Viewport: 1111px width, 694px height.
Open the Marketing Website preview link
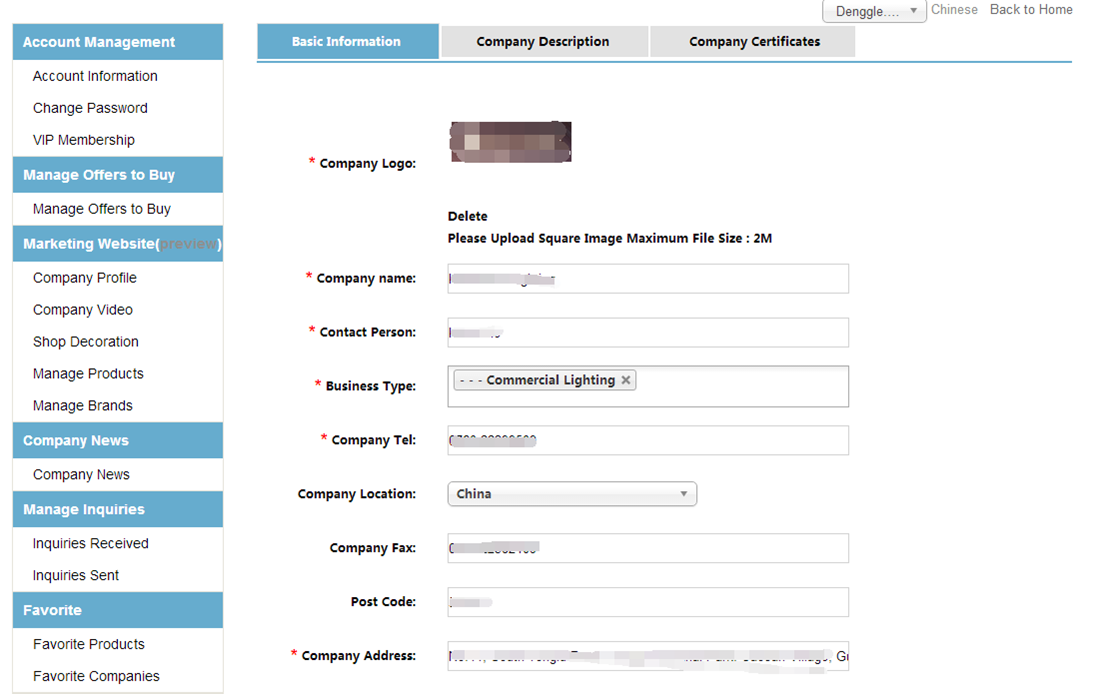pos(188,244)
